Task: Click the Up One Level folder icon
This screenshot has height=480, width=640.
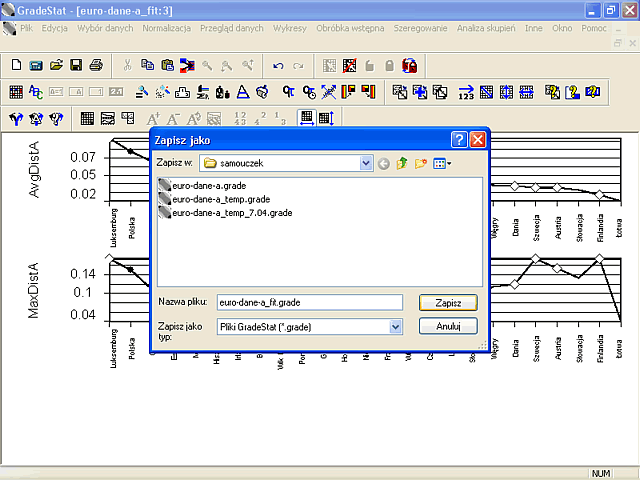Action: (x=402, y=163)
